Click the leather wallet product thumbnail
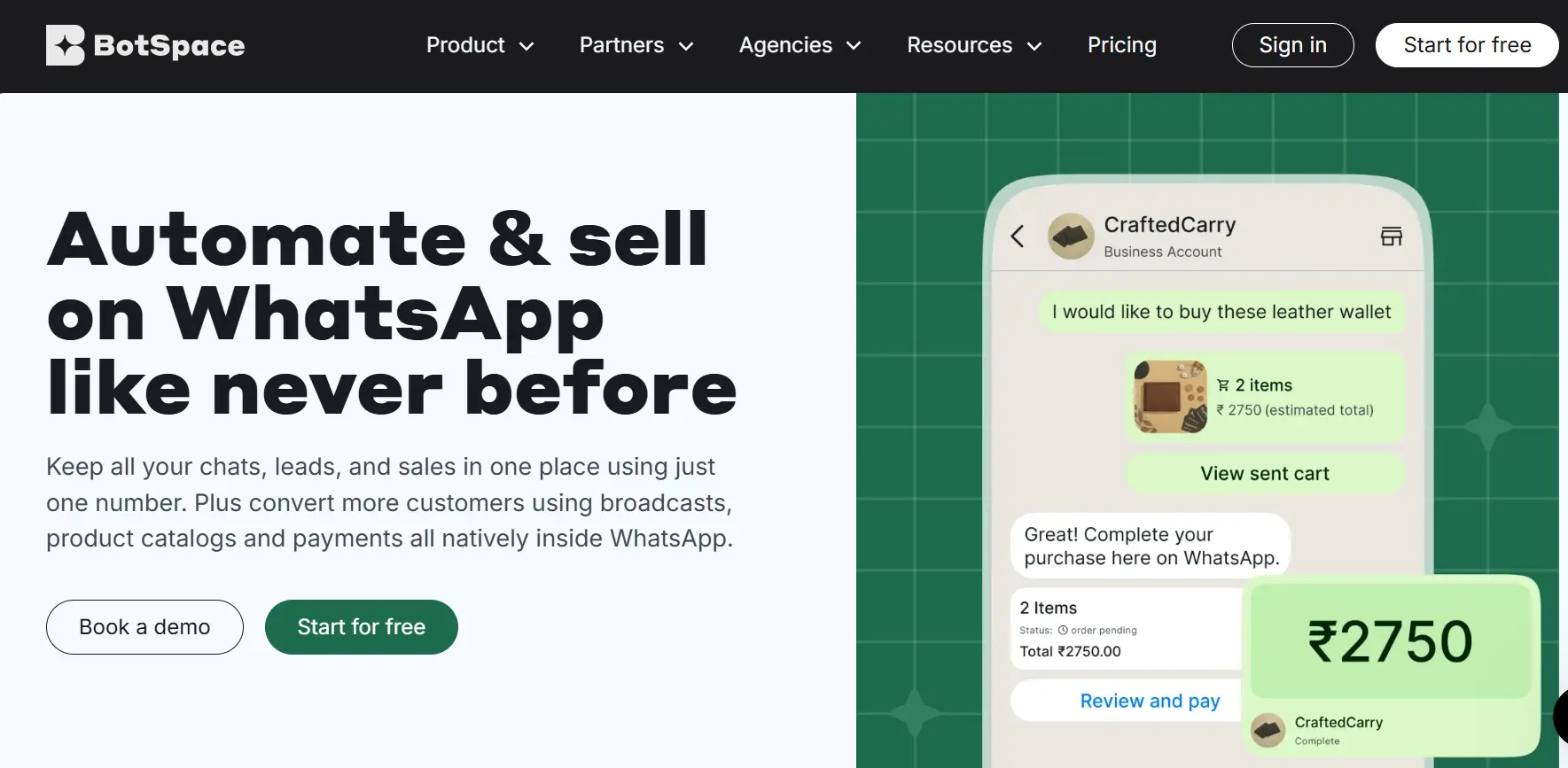 pos(1169,396)
